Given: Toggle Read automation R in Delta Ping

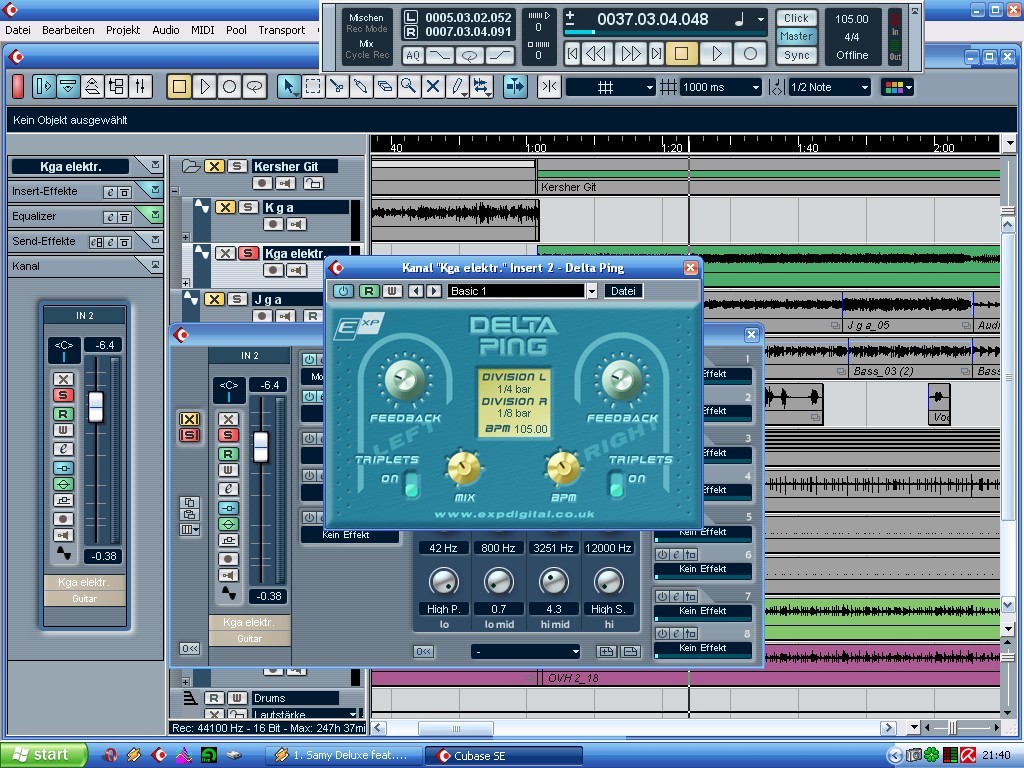Looking at the screenshot, I should coord(368,291).
